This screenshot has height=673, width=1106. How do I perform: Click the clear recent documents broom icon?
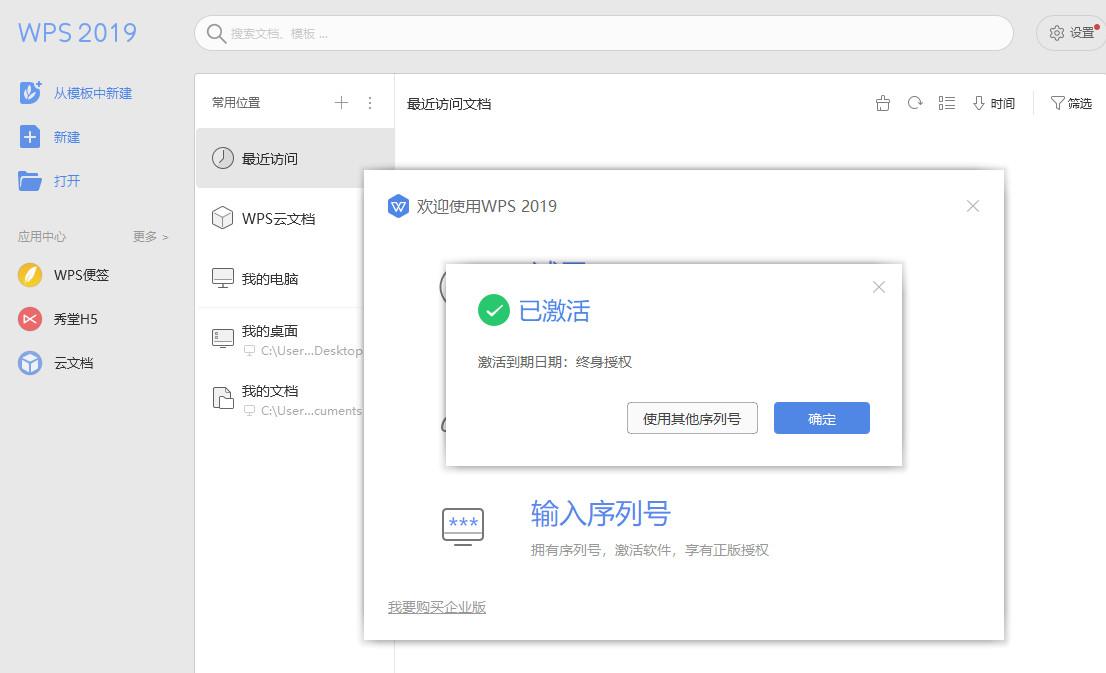pos(882,103)
